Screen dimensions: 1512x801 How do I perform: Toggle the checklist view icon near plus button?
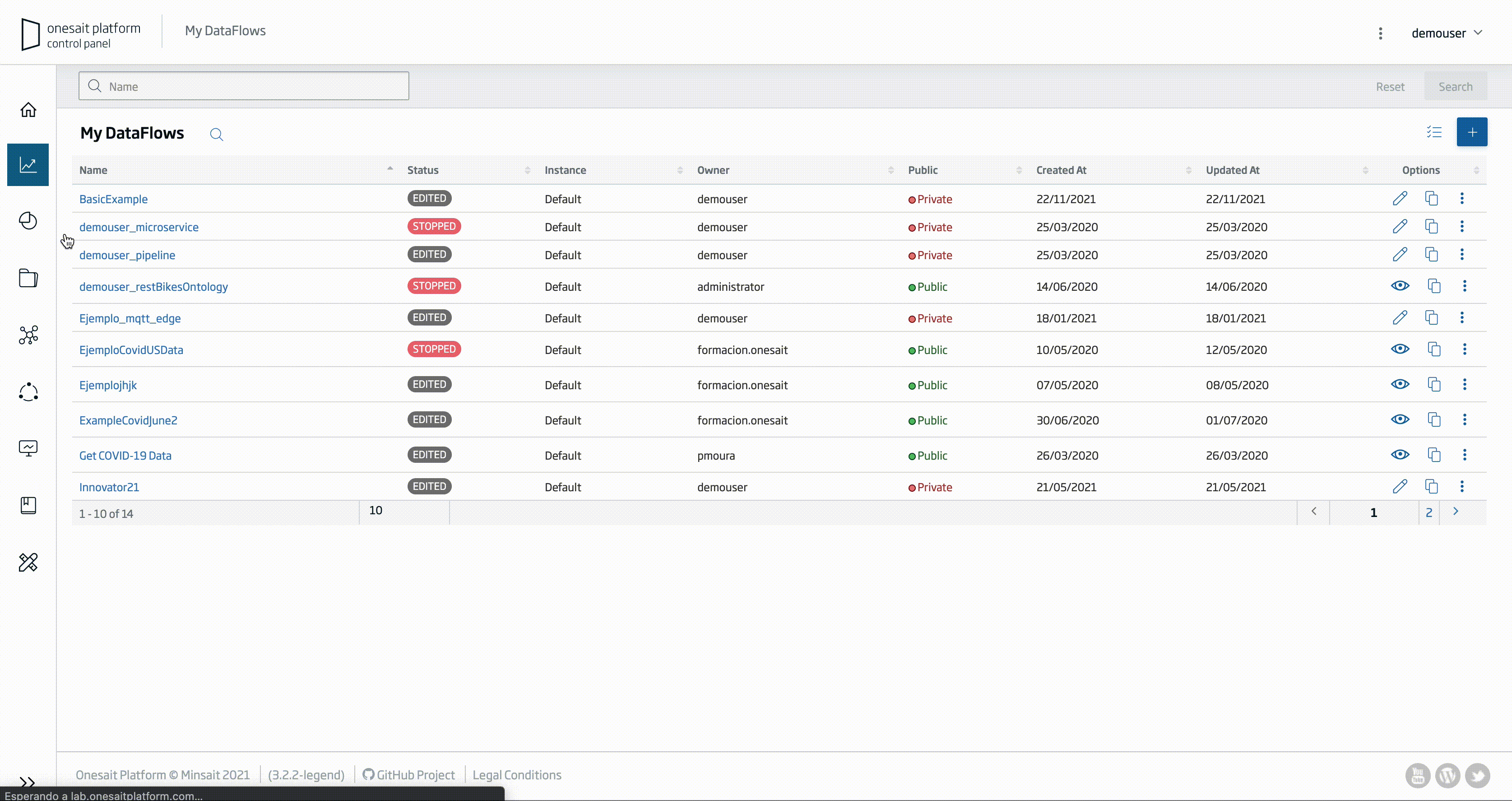click(1434, 132)
